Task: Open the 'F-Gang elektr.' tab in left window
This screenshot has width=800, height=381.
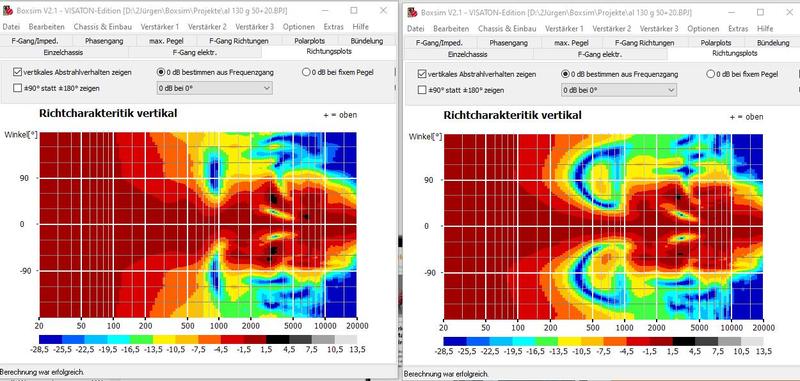Action: [x=194, y=52]
